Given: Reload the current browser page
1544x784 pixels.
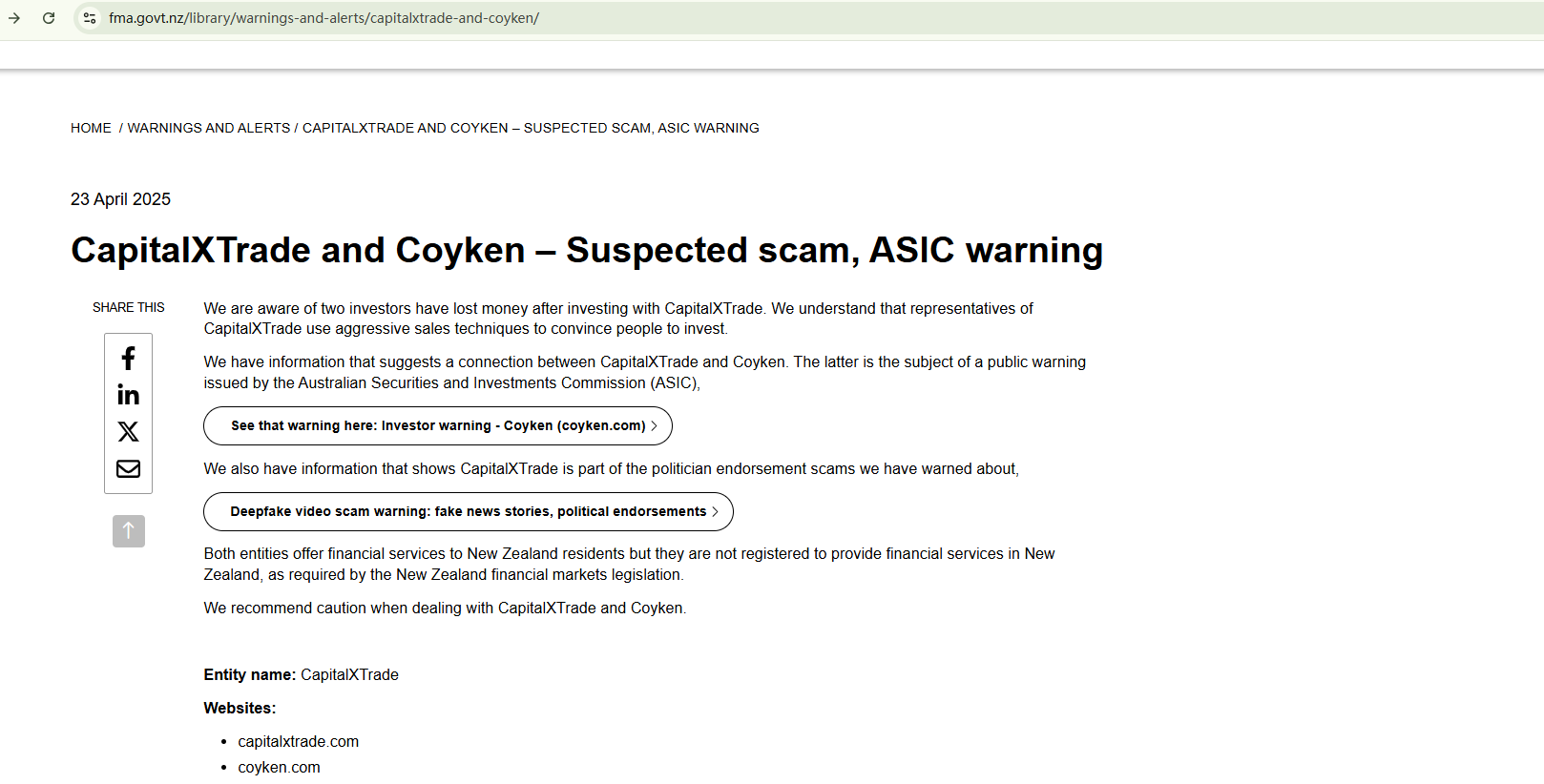Looking at the screenshot, I should click(49, 18).
